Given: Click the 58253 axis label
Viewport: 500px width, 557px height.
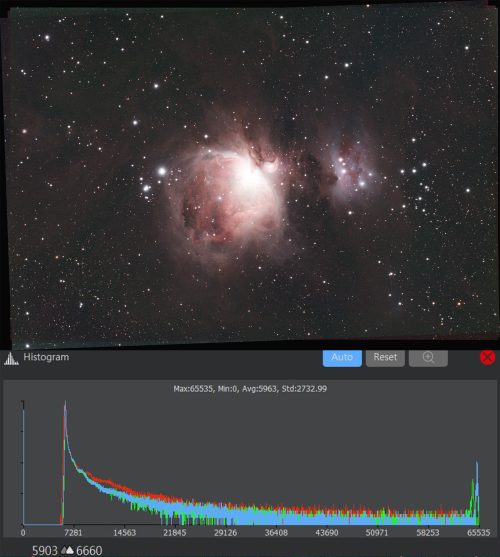Looking at the screenshot, I should pyautogui.click(x=428, y=532).
